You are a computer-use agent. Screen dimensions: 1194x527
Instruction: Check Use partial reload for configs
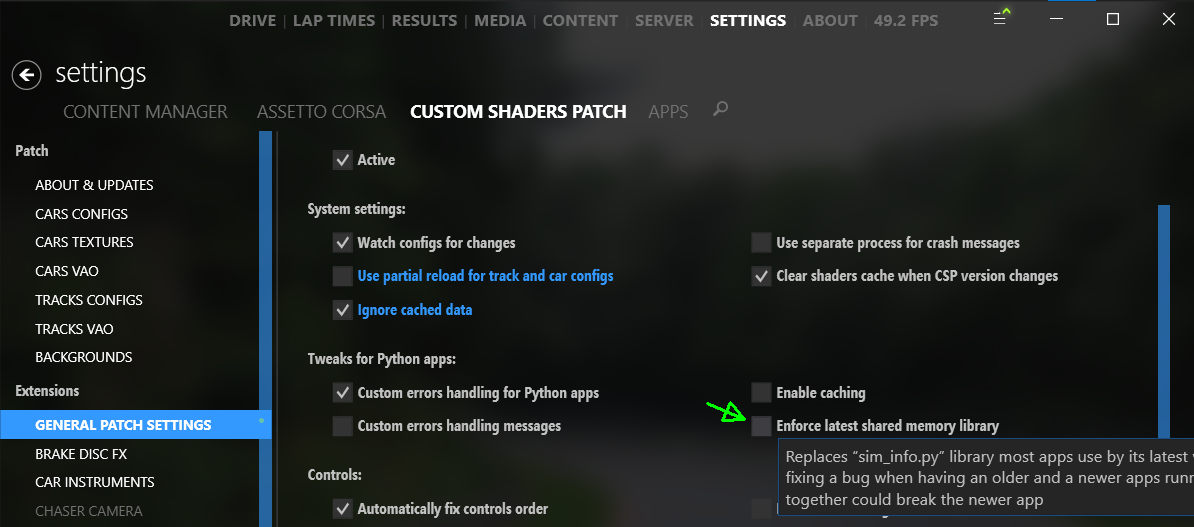point(343,276)
